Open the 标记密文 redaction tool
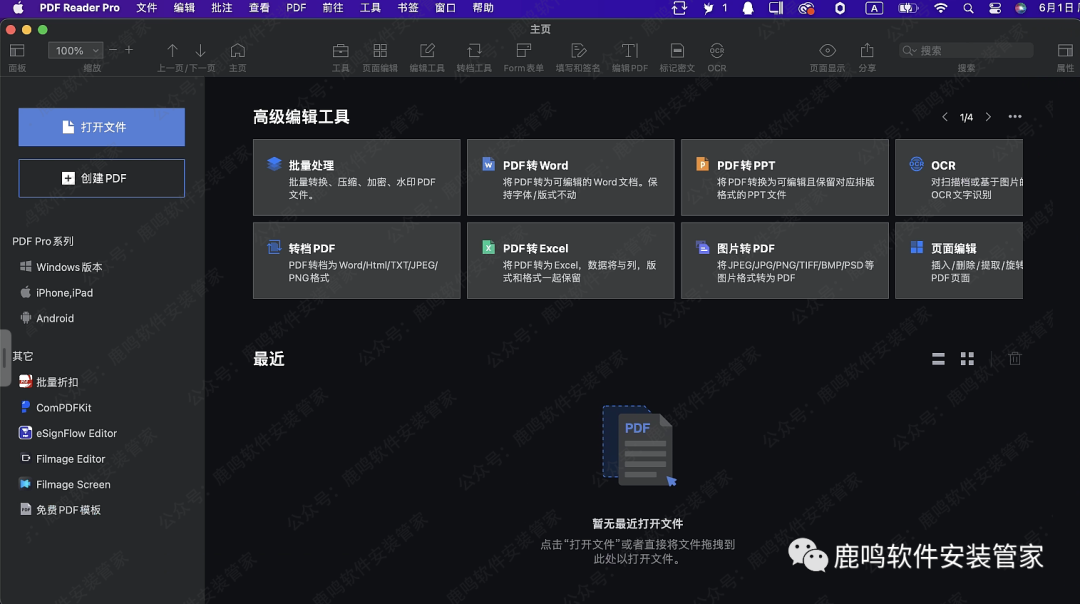This screenshot has height=604, width=1080. (678, 55)
